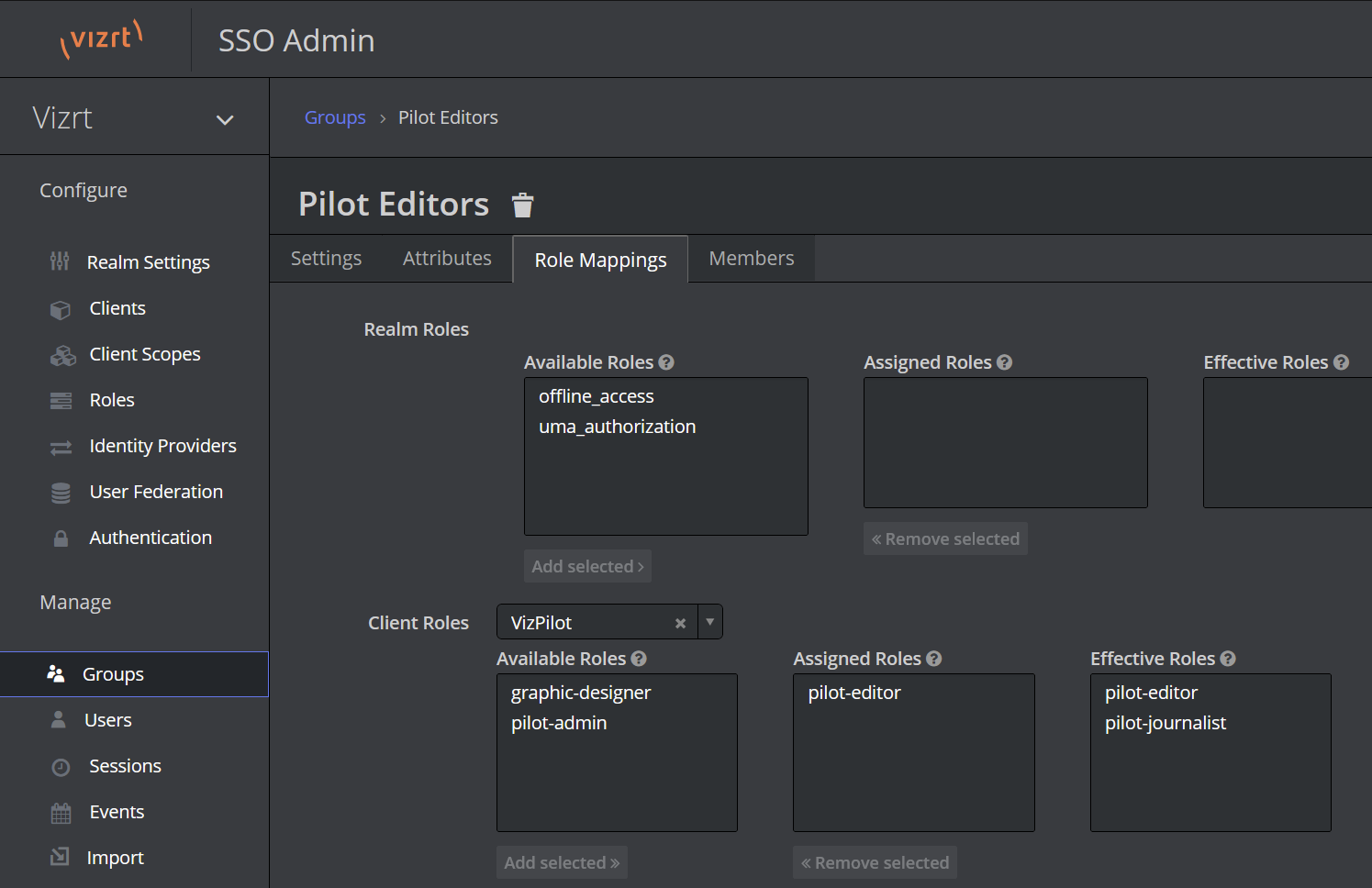Click the trash icon to delete Pilot Editors
The width and height of the screenshot is (1372, 888).
tap(522, 205)
